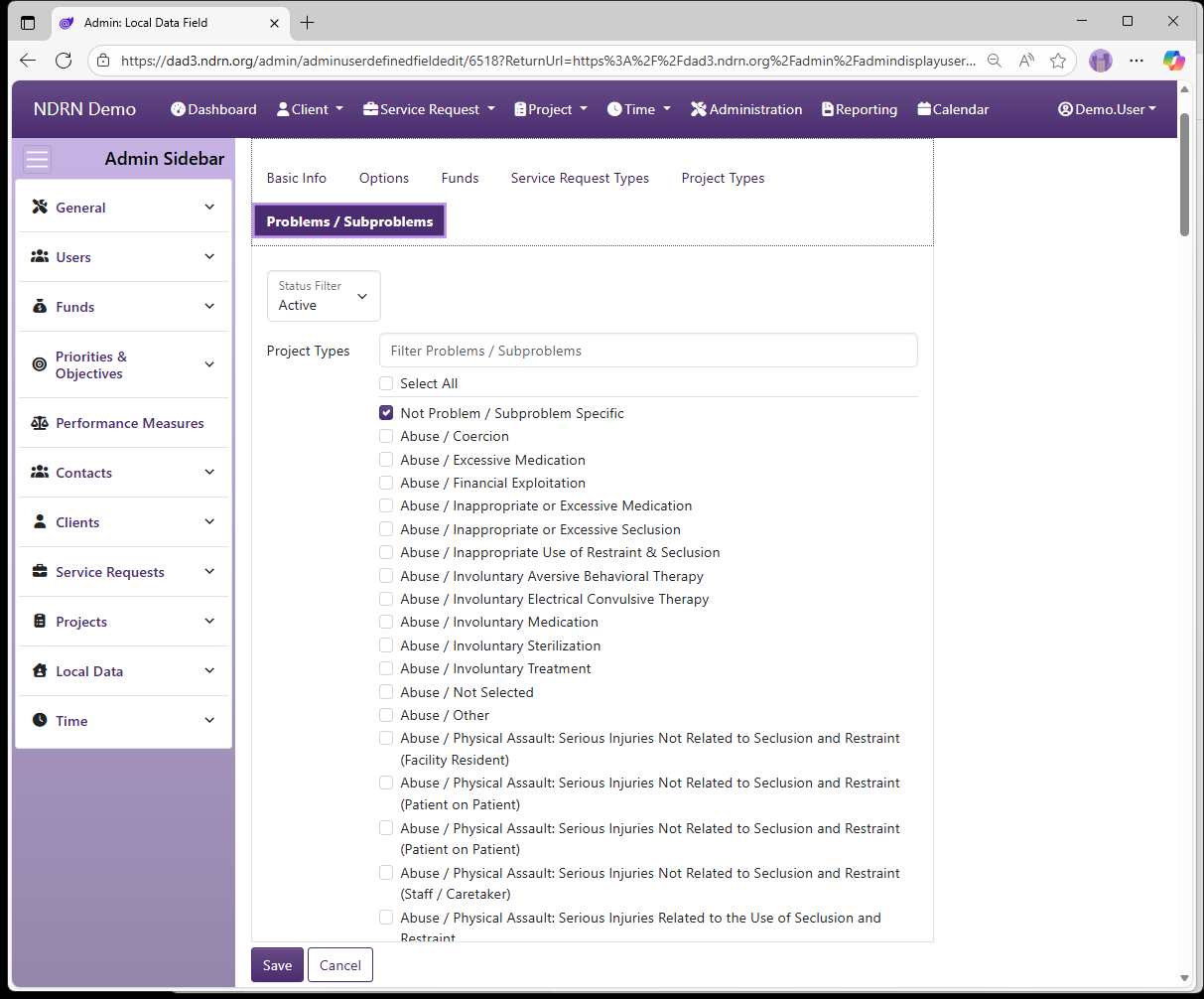Viewport: 1204px width, 999px height.
Task: Go back using browser back arrow
Action: 28,61
